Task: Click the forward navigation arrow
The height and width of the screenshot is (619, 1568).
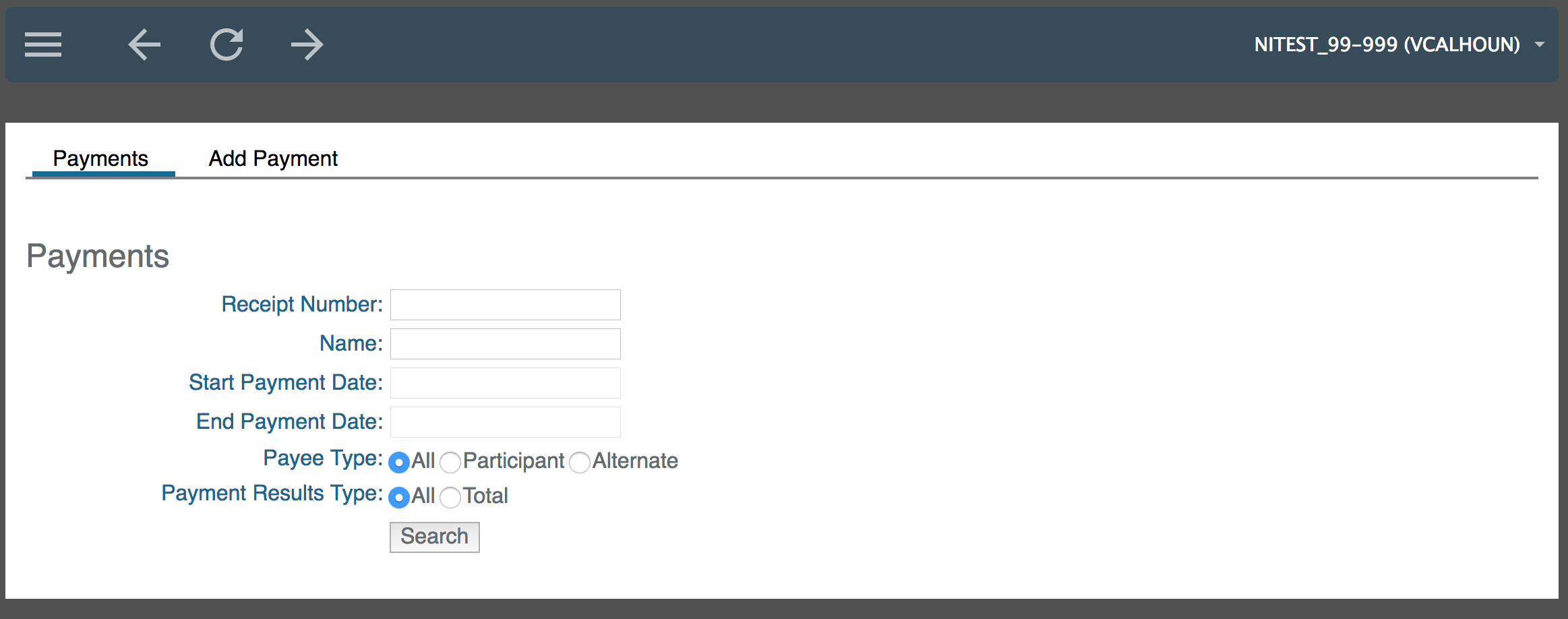Action: click(x=307, y=44)
